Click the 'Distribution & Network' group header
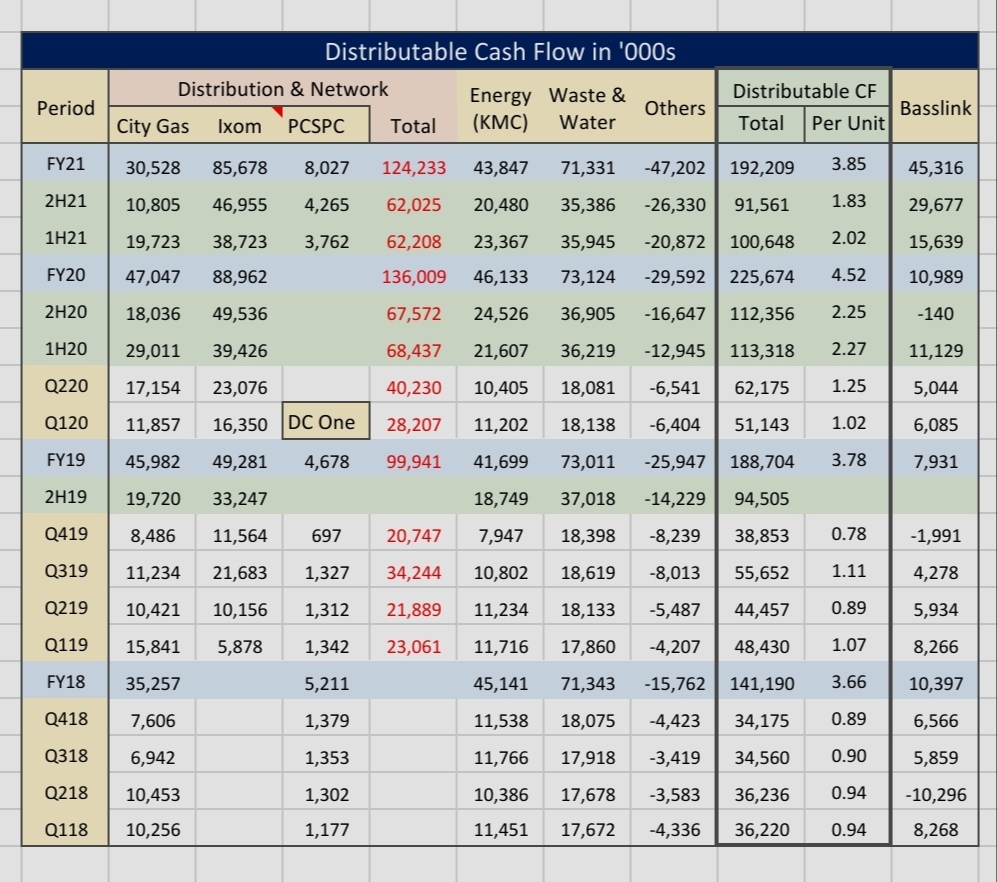 pyautogui.click(x=283, y=89)
